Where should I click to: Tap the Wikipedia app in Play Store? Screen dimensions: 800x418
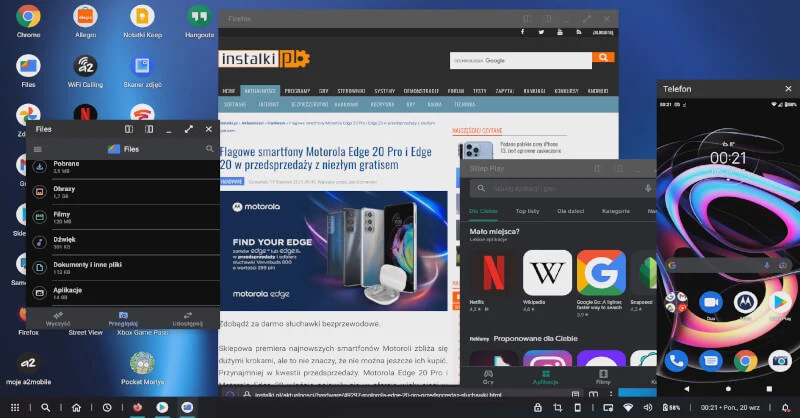pos(546,272)
